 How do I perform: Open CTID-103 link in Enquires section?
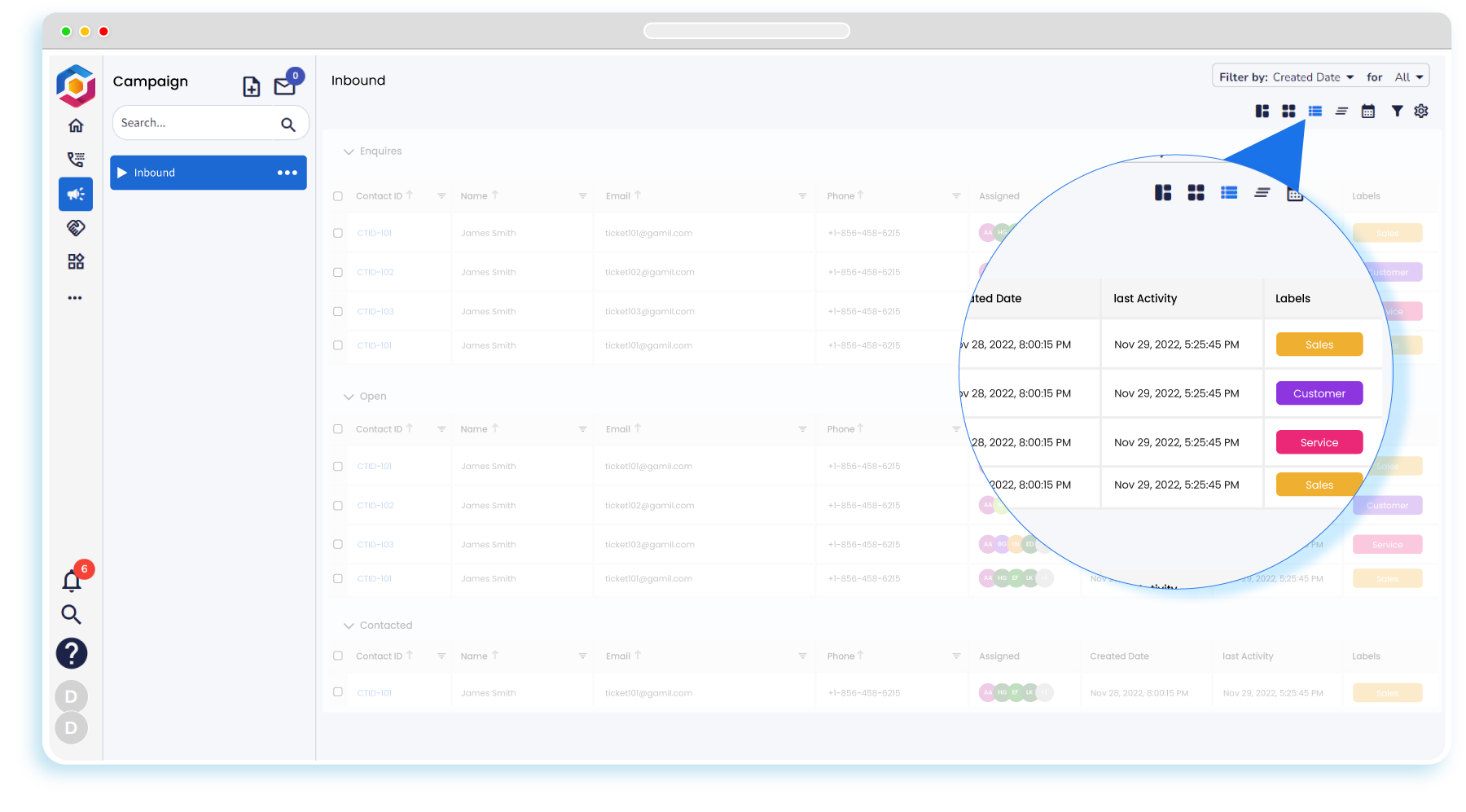point(375,311)
